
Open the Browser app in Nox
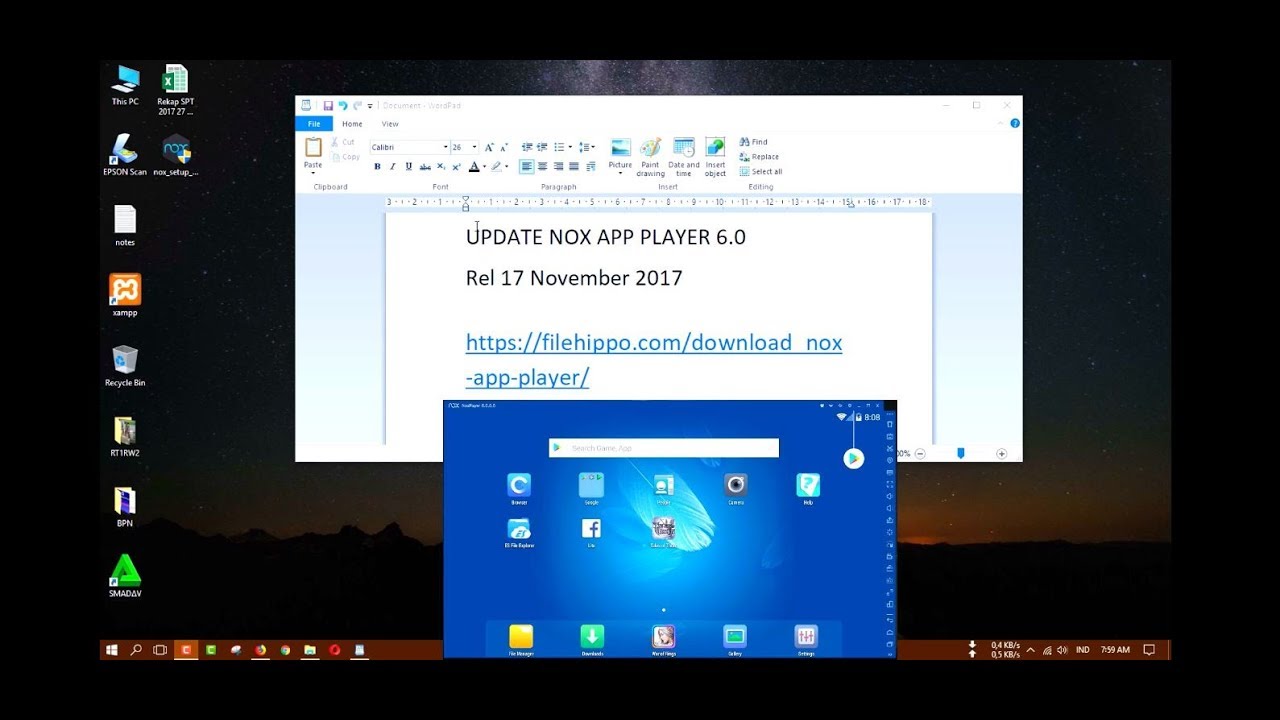pyautogui.click(x=519, y=485)
